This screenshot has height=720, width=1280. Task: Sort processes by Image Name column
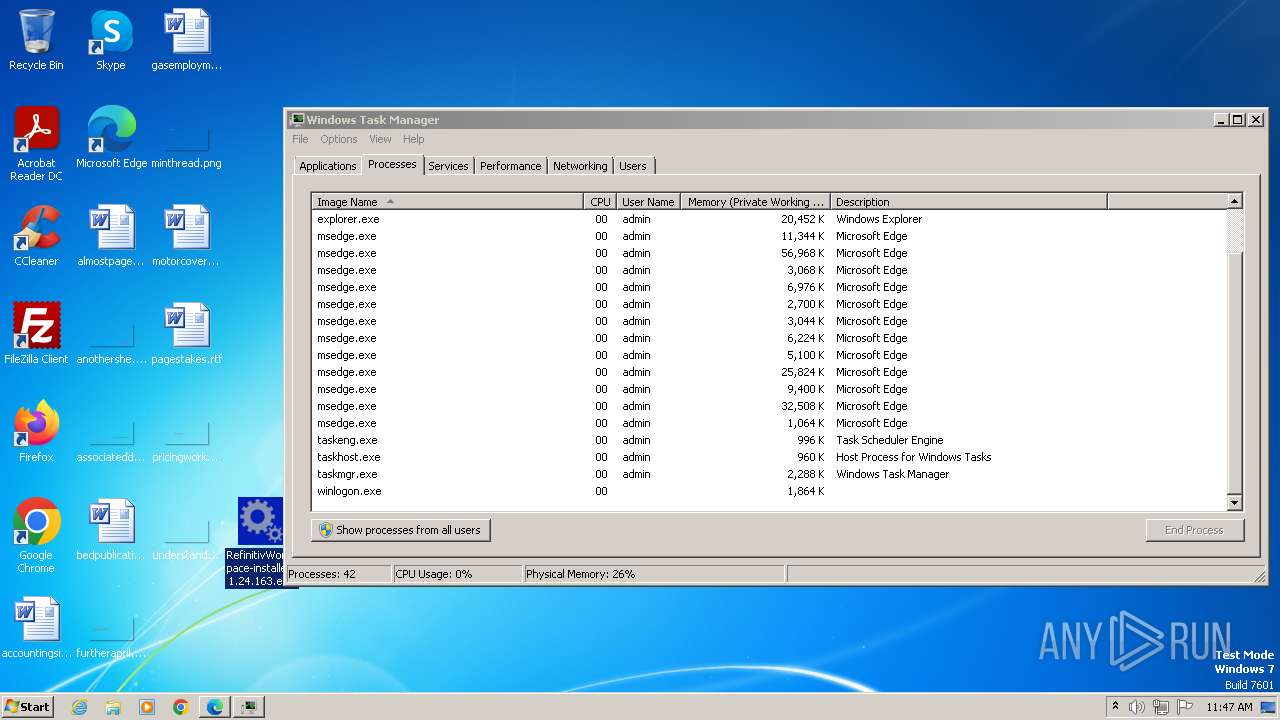[x=447, y=201]
